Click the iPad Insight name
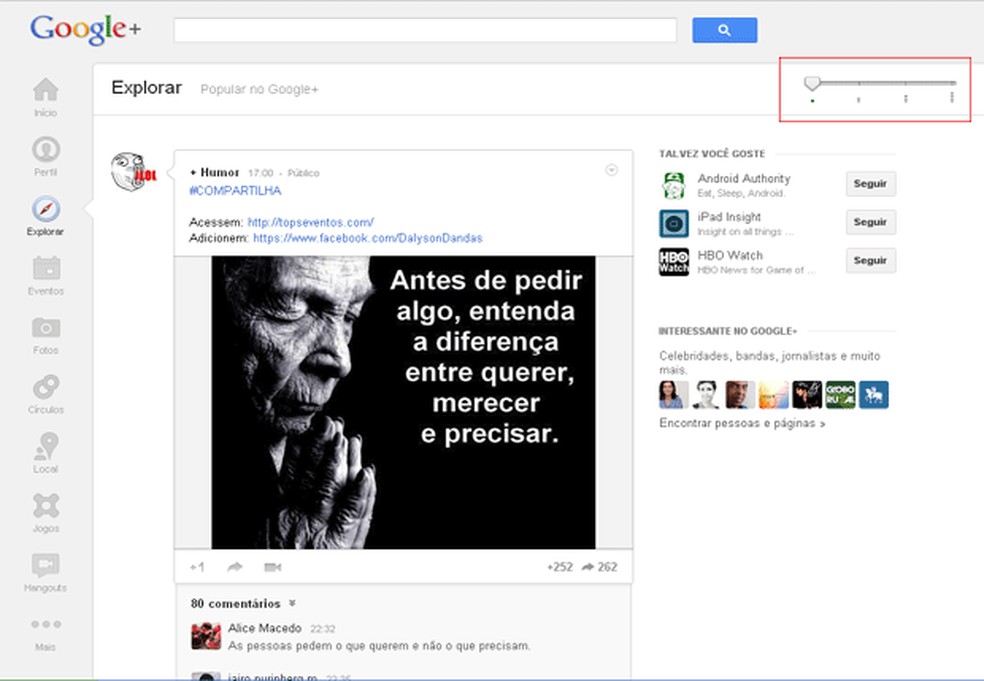 tap(729, 217)
